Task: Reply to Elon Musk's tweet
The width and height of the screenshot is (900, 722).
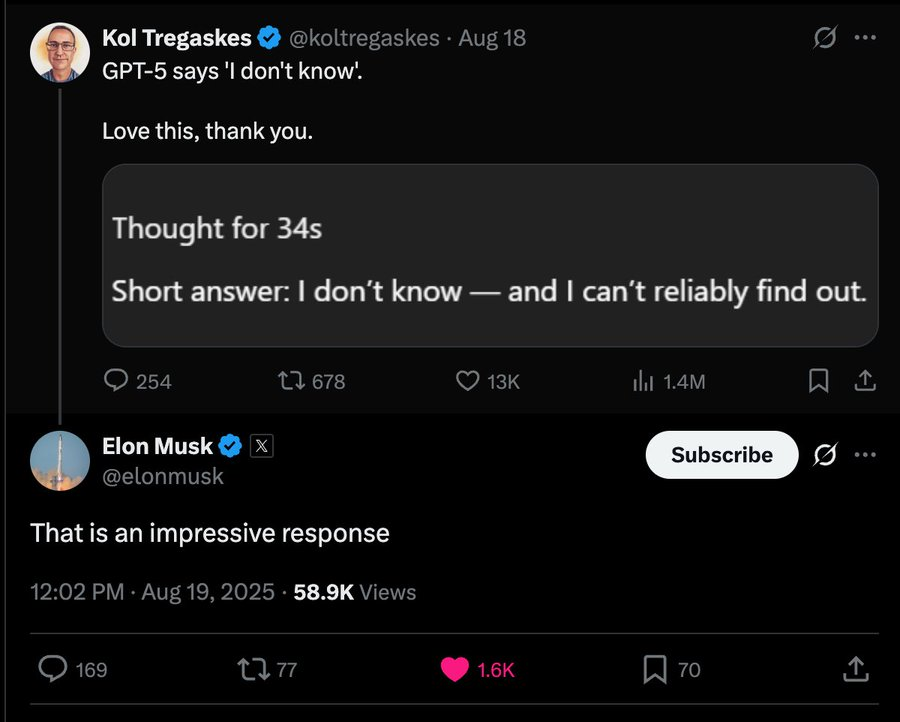Action: tap(52, 669)
